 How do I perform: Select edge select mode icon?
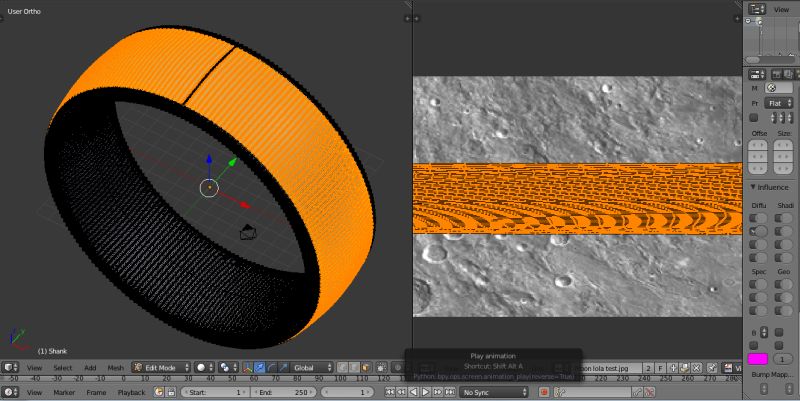click(x=354, y=367)
